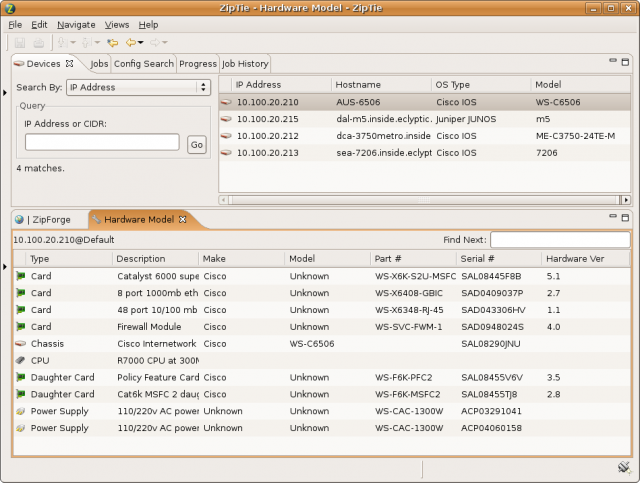Close the Hardware Model tab
Screen dimensions: 640x483
click(182, 220)
